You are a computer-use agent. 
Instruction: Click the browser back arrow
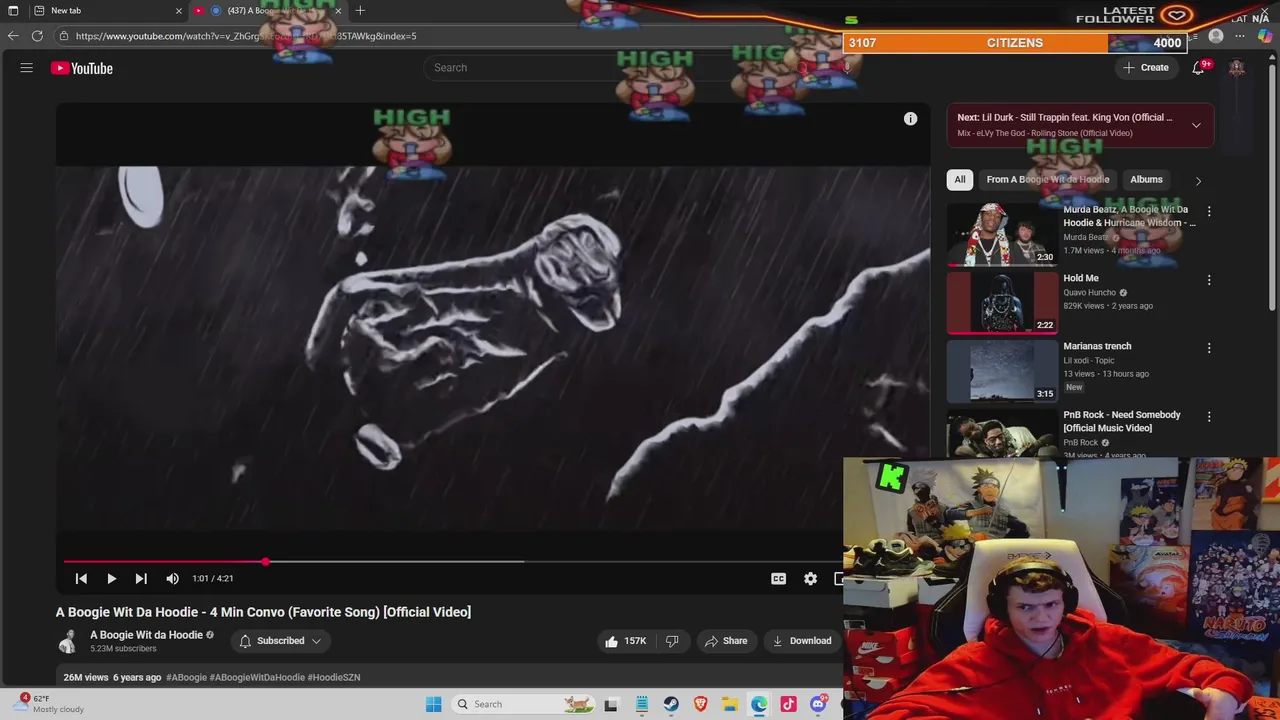click(13, 36)
